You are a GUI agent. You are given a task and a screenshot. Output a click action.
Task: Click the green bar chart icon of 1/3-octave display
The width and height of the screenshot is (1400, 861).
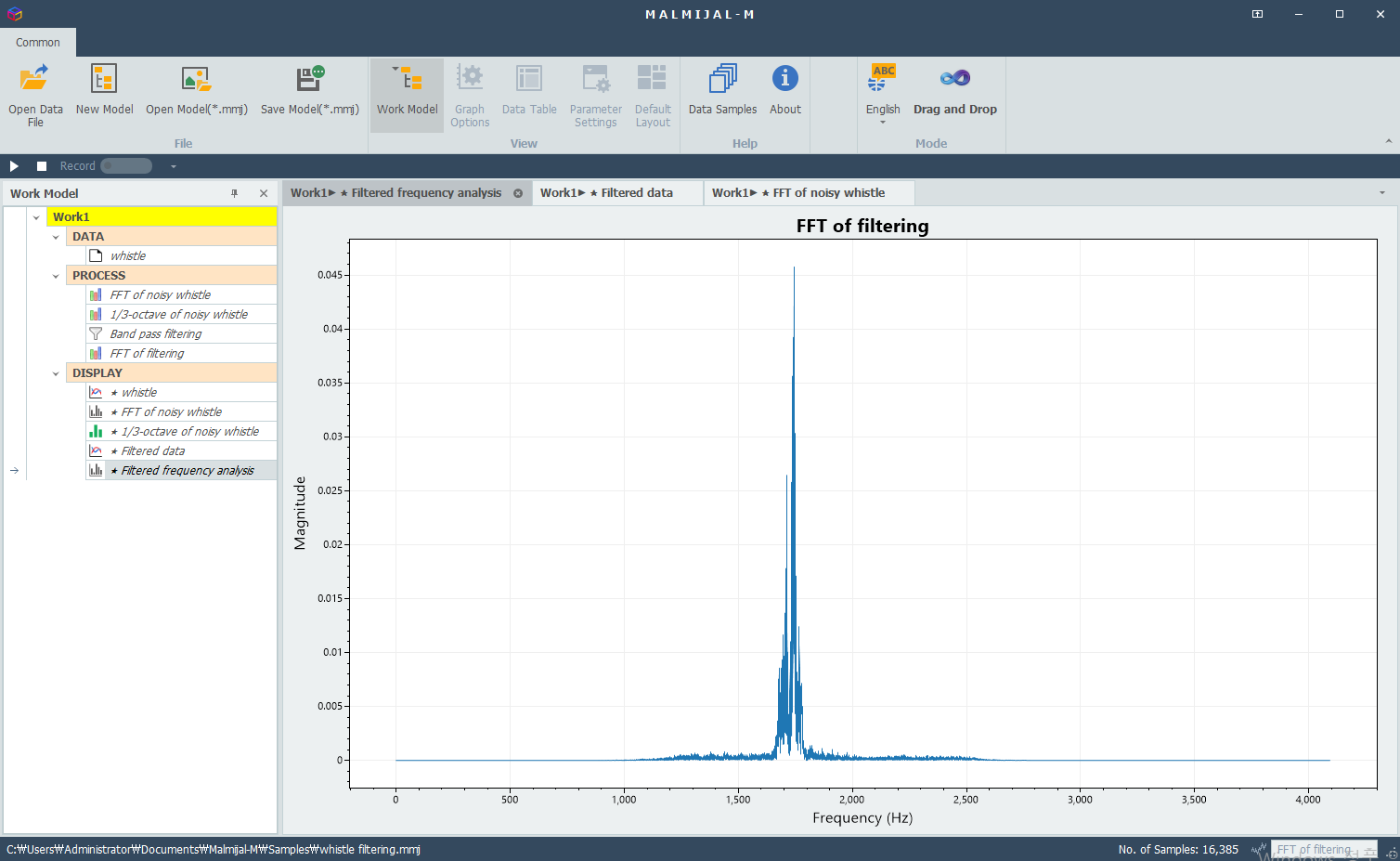[x=96, y=431]
